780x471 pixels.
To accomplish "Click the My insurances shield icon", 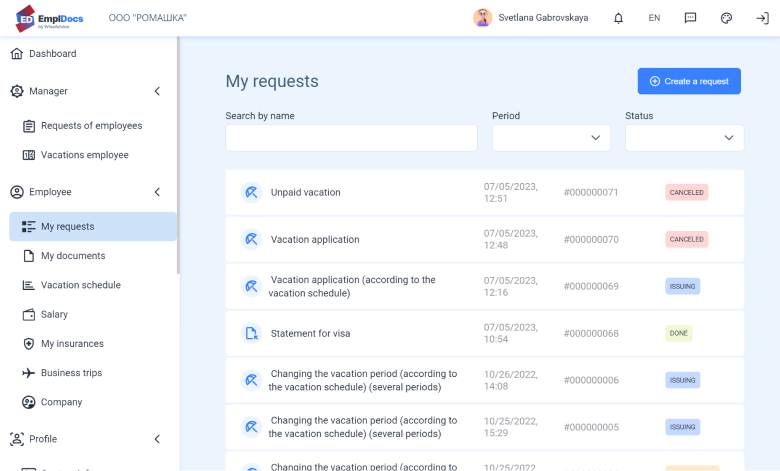I will tap(30, 344).
